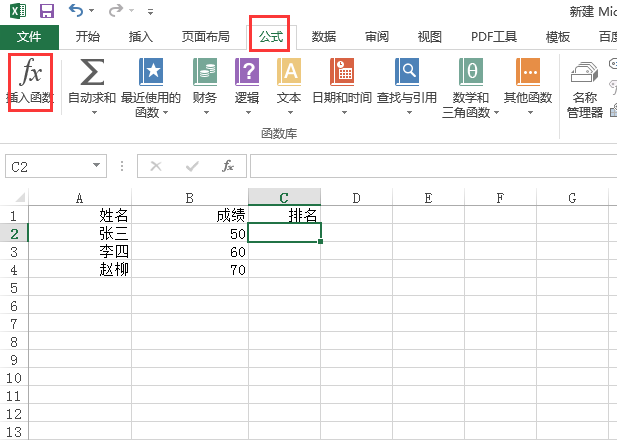Click cell containing 排名
Screen dimensions: 617x440
pyautogui.click(x=284, y=215)
